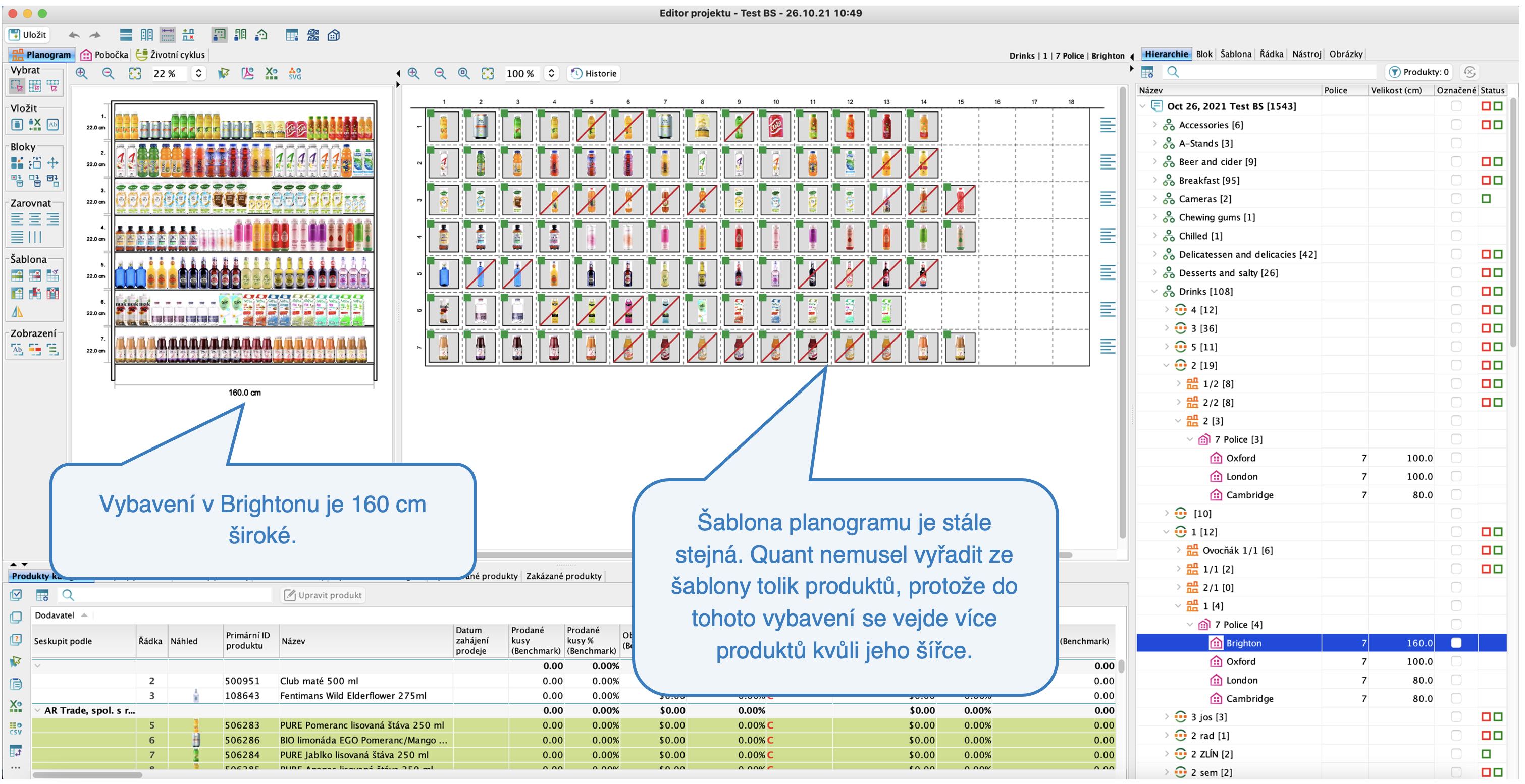Open the Šablona tab in right panel
The image size is (1525, 784).
(1236, 54)
